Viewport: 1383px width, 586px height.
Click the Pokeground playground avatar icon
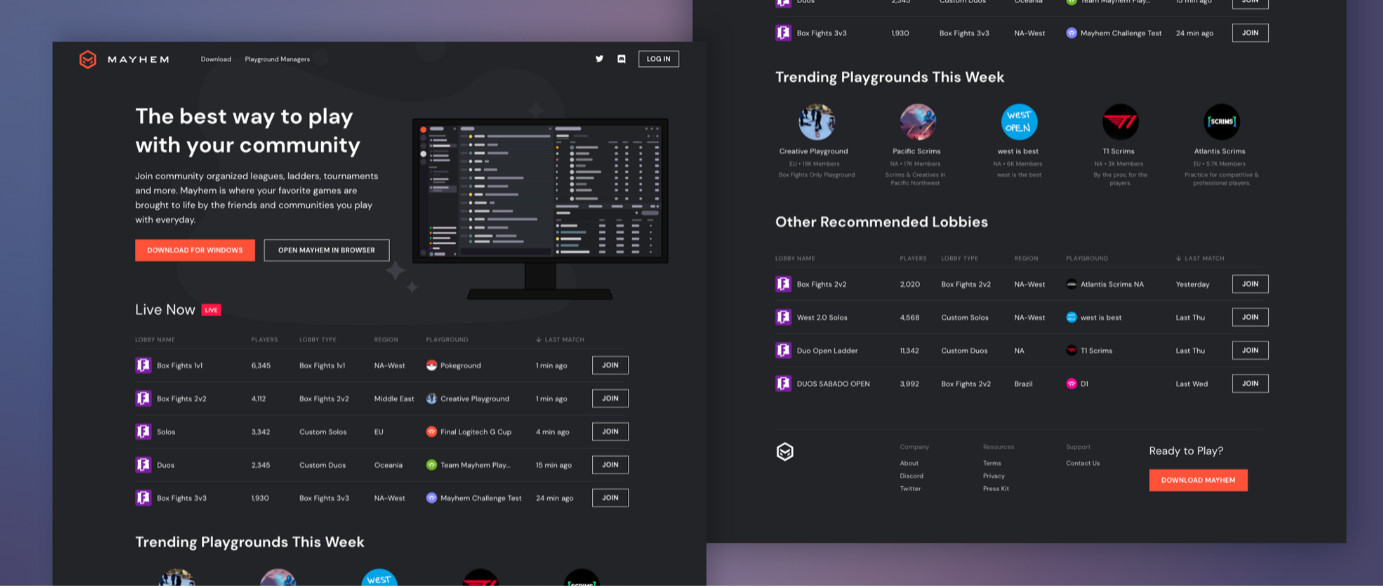tap(432, 365)
